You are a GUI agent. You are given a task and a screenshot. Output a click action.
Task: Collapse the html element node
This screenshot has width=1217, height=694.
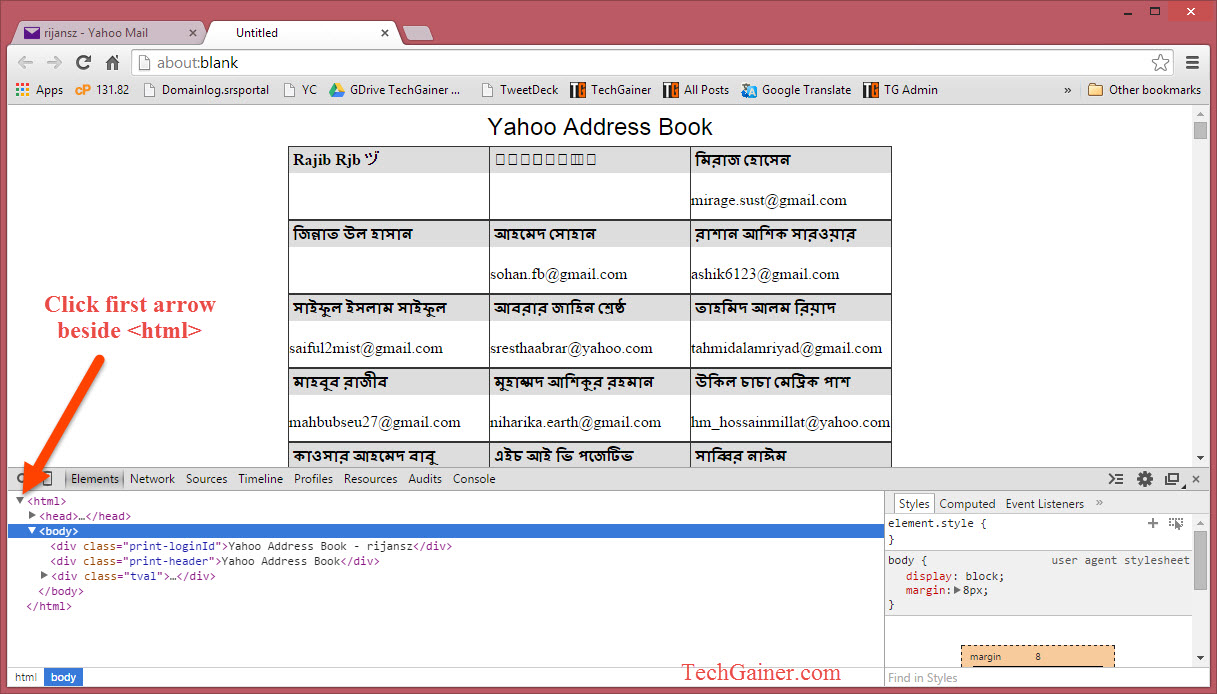coord(22,500)
